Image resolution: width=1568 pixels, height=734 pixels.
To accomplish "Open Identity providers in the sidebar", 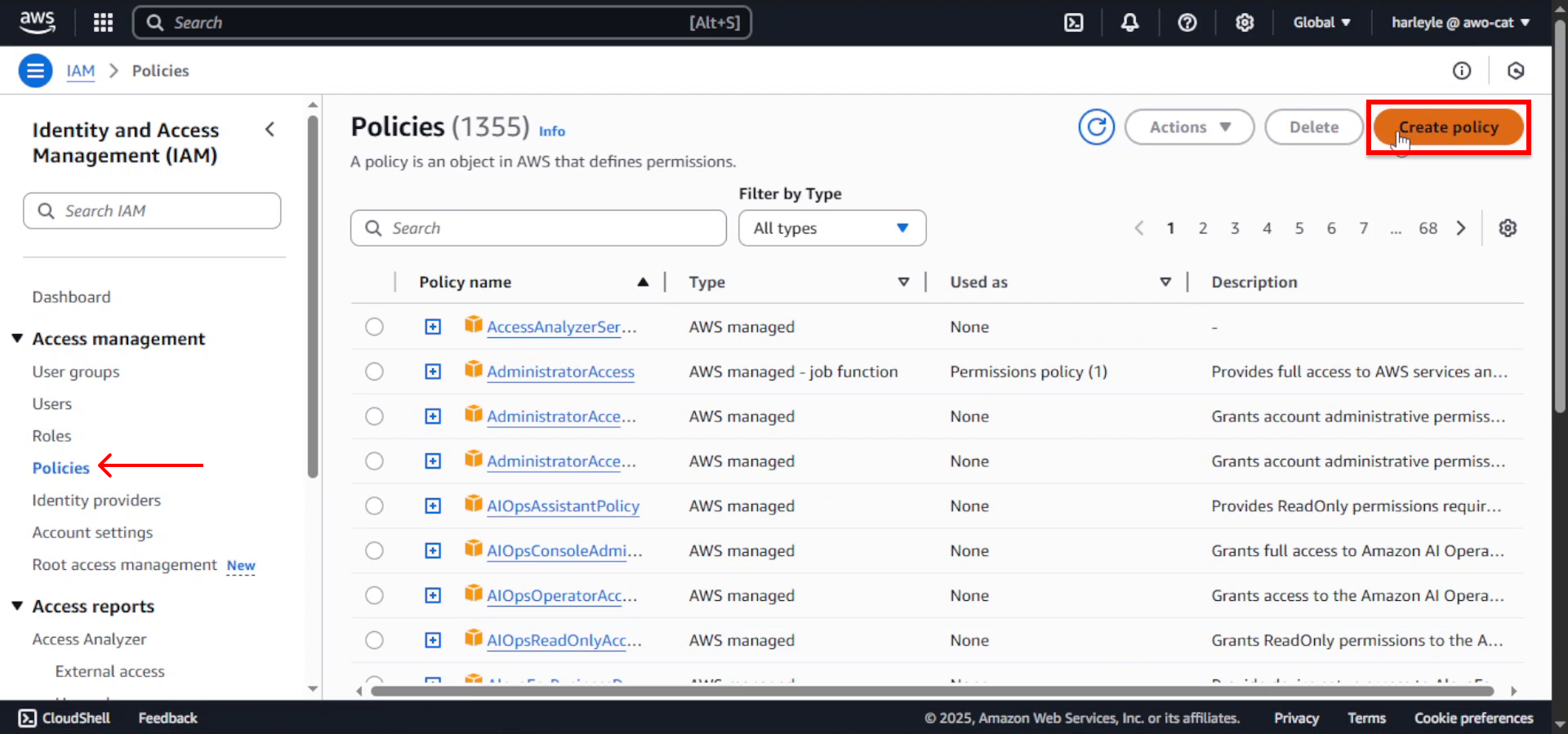I will click(x=96, y=500).
